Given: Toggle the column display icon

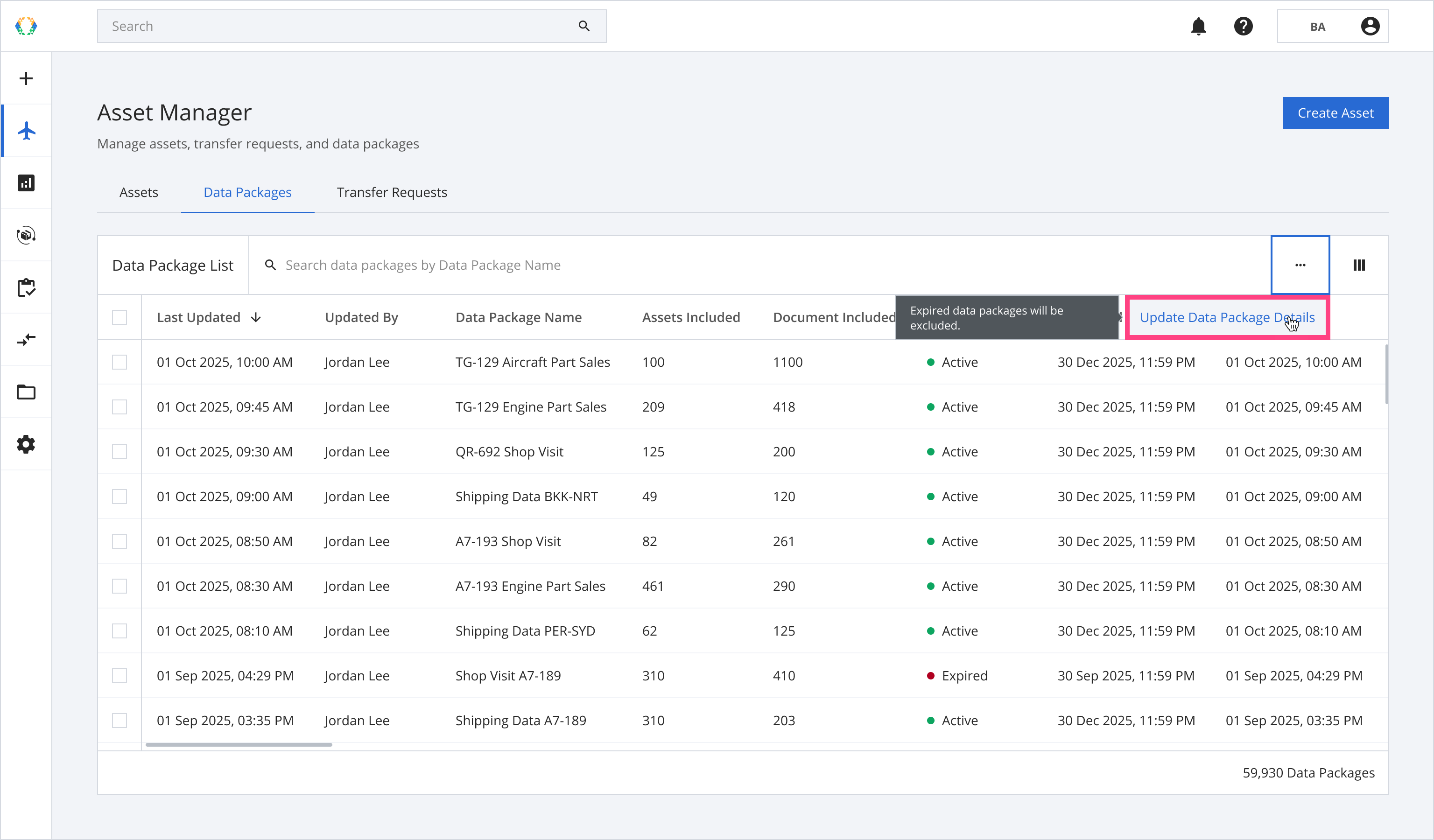Looking at the screenshot, I should point(1359,265).
